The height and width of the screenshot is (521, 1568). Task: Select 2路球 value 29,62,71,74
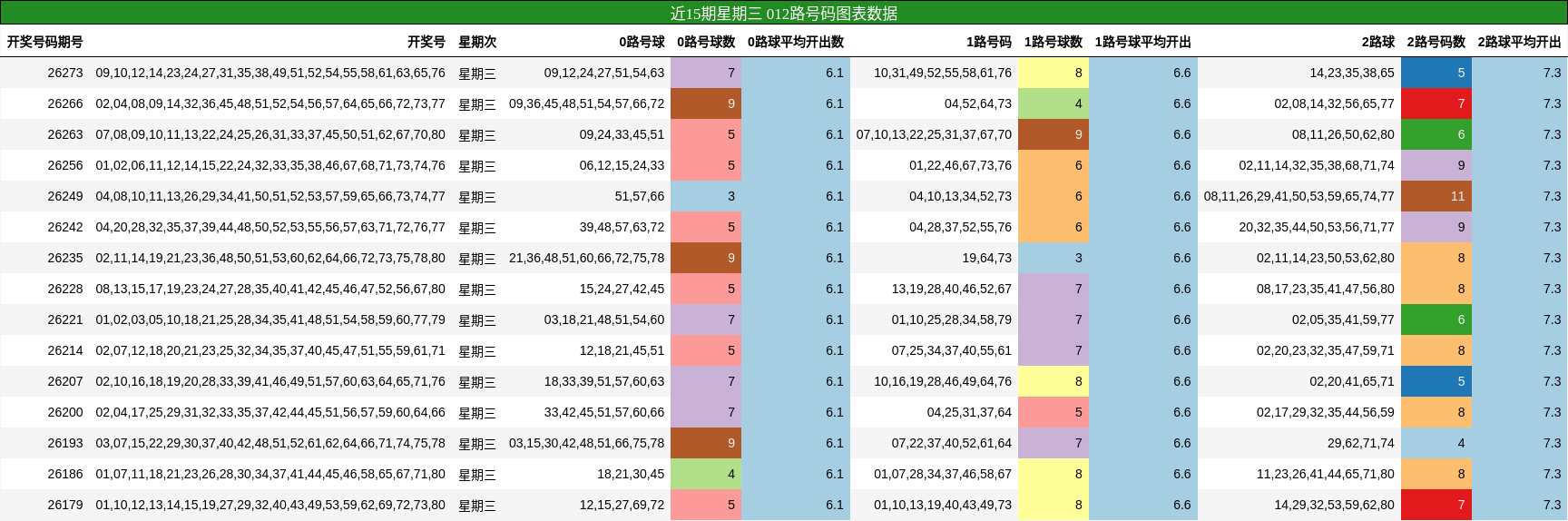[1361, 443]
